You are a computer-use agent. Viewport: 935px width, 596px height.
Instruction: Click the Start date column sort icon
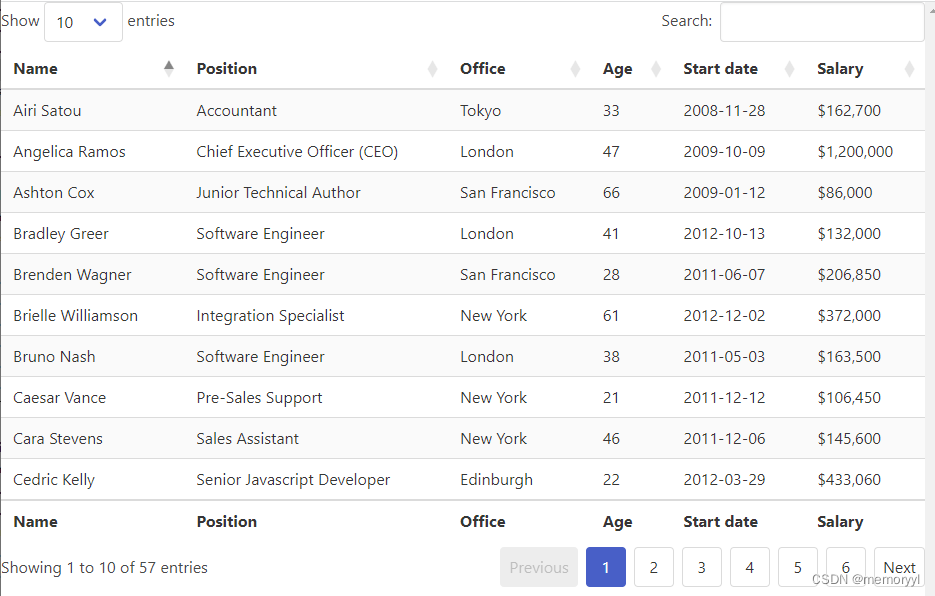click(790, 69)
